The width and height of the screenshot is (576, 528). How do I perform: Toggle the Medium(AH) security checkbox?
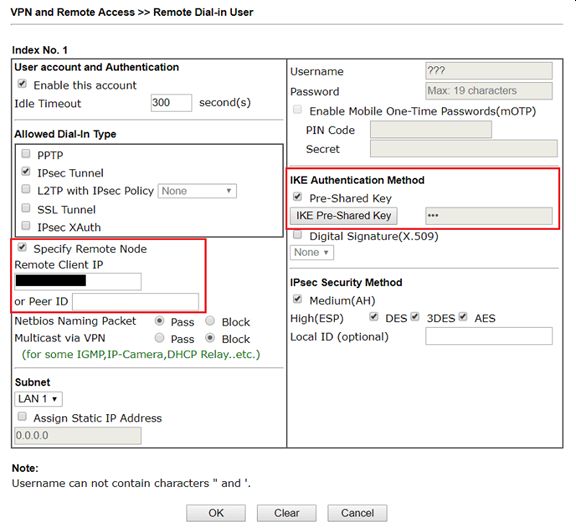pyautogui.click(x=298, y=299)
